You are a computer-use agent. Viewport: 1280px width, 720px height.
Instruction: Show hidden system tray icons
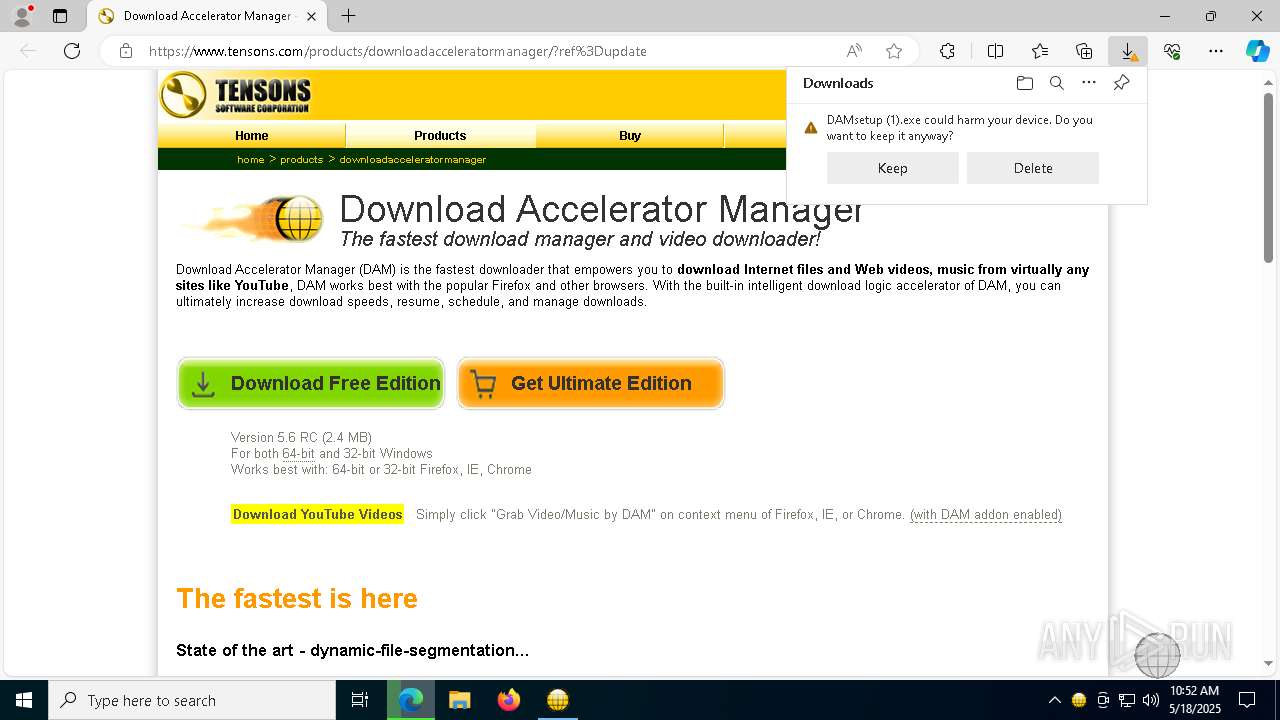(1054, 700)
